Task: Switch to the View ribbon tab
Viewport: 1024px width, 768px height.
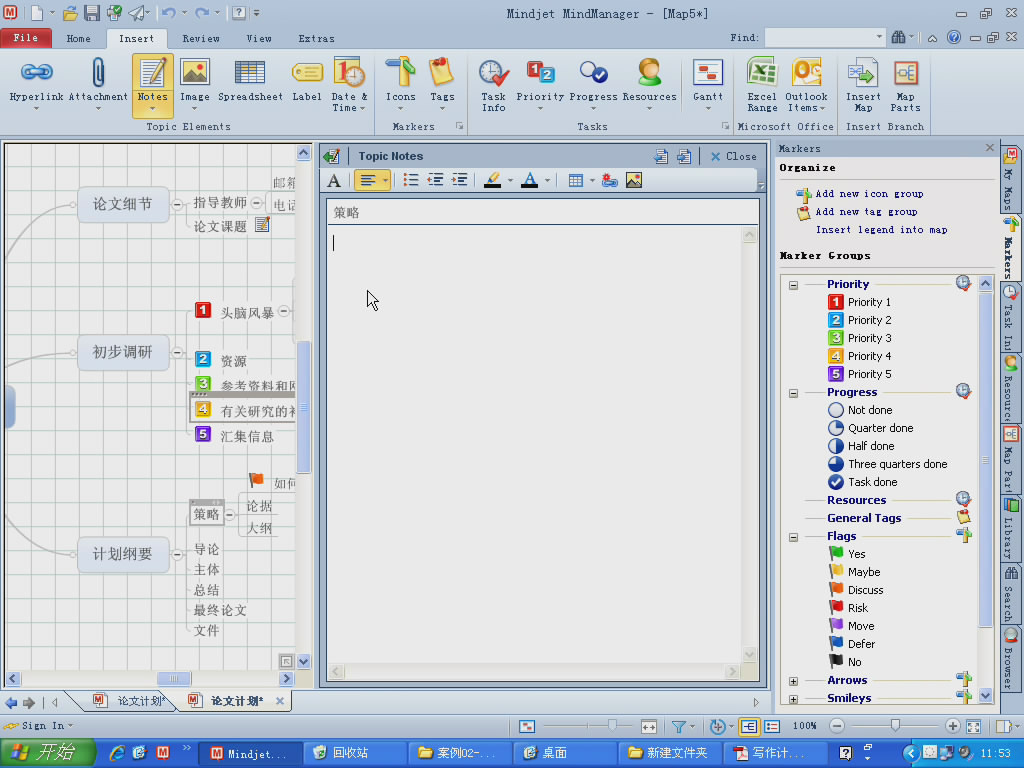Action: (259, 39)
